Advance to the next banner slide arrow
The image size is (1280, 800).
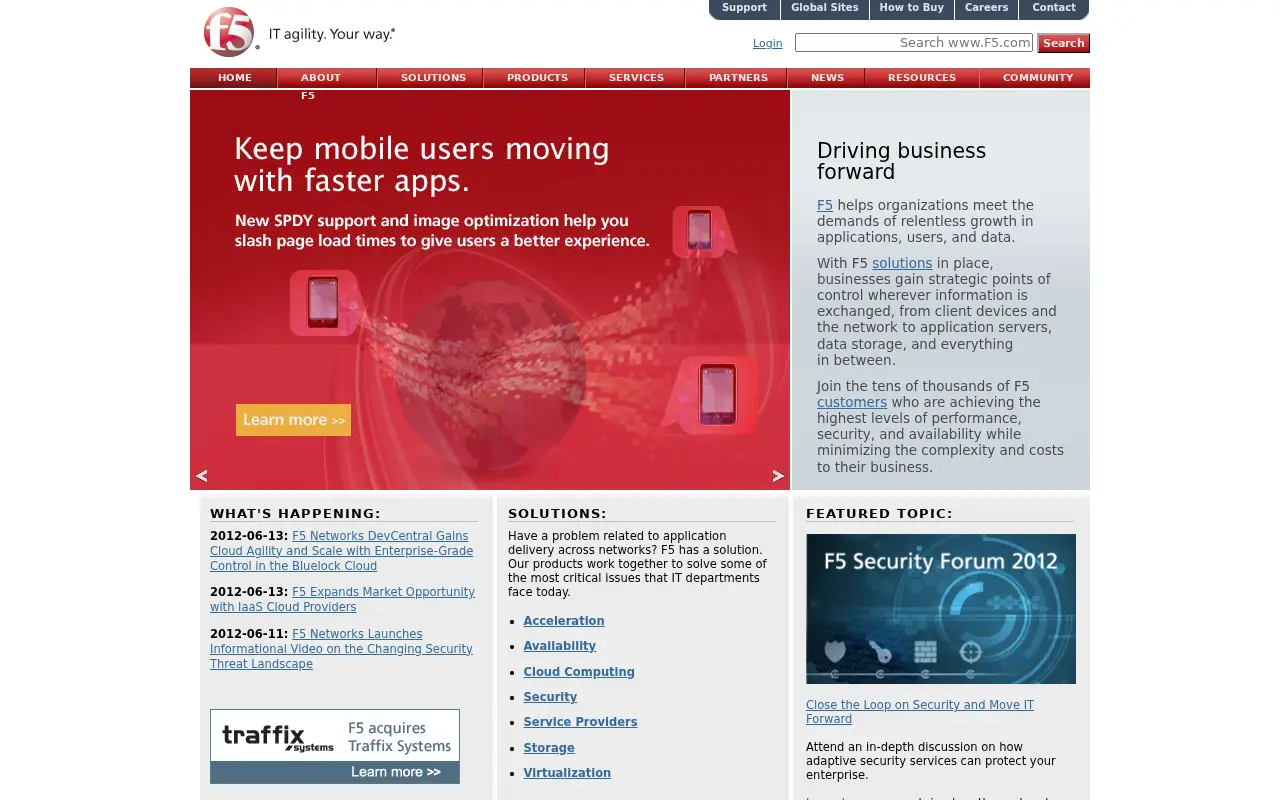[778, 476]
